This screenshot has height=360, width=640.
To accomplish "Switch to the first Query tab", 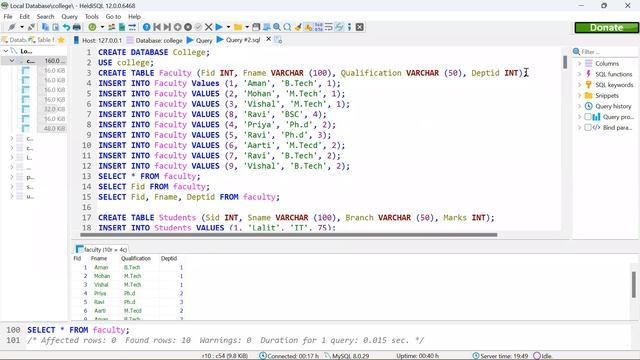I will (x=200, y=40).
